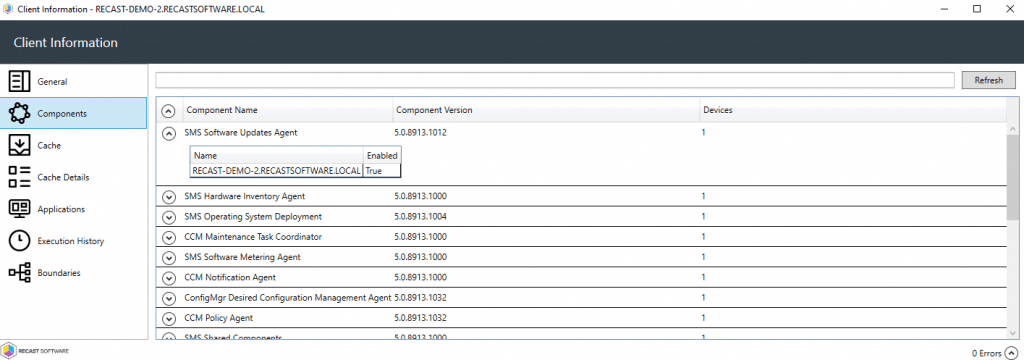The height and width of the screenshot is (360, 1024).
Task: Click the Boundaries hierarchy icon
Action: point(19,272)
